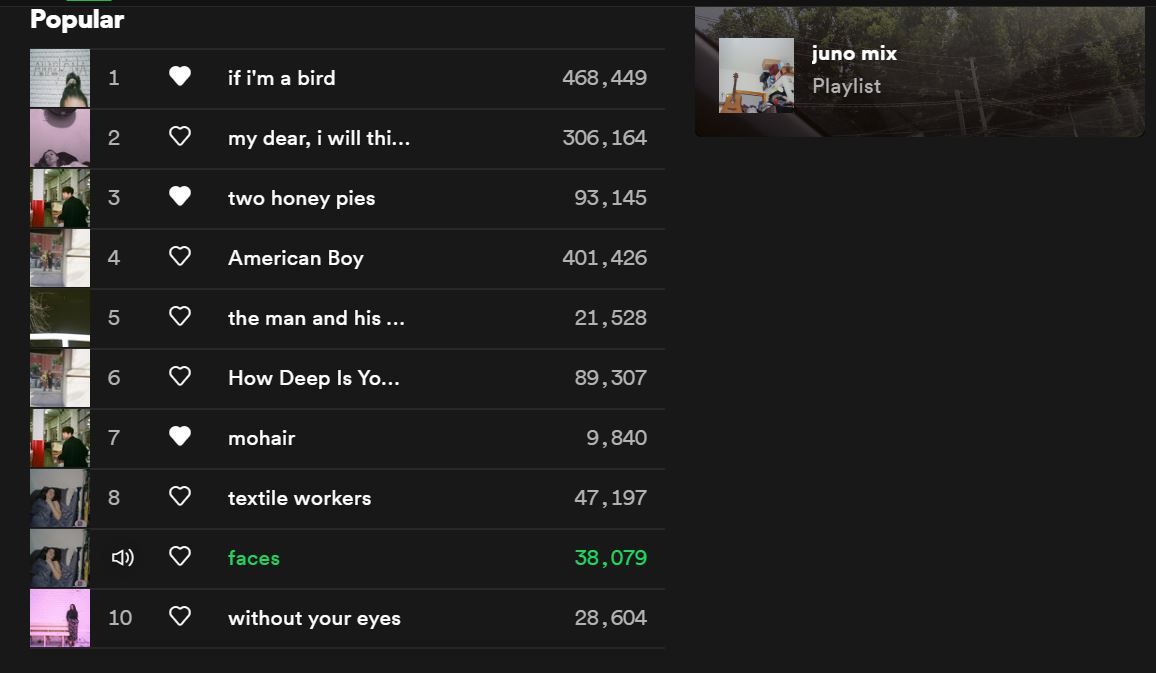1156x673 pixels.
Task: Play American Boy from the list
Action: click(x=295, y=258)
